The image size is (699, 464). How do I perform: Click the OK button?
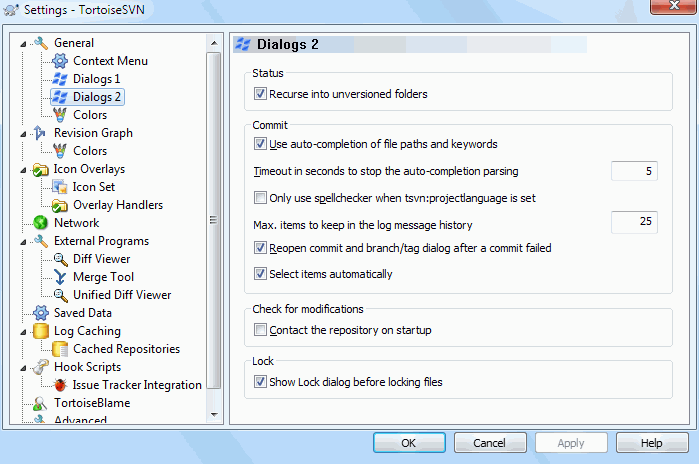(x=409, y=443)
